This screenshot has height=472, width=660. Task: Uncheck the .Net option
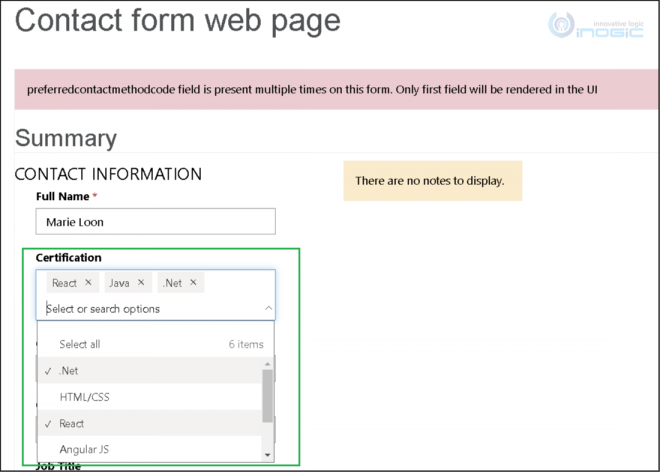[150, 371]
